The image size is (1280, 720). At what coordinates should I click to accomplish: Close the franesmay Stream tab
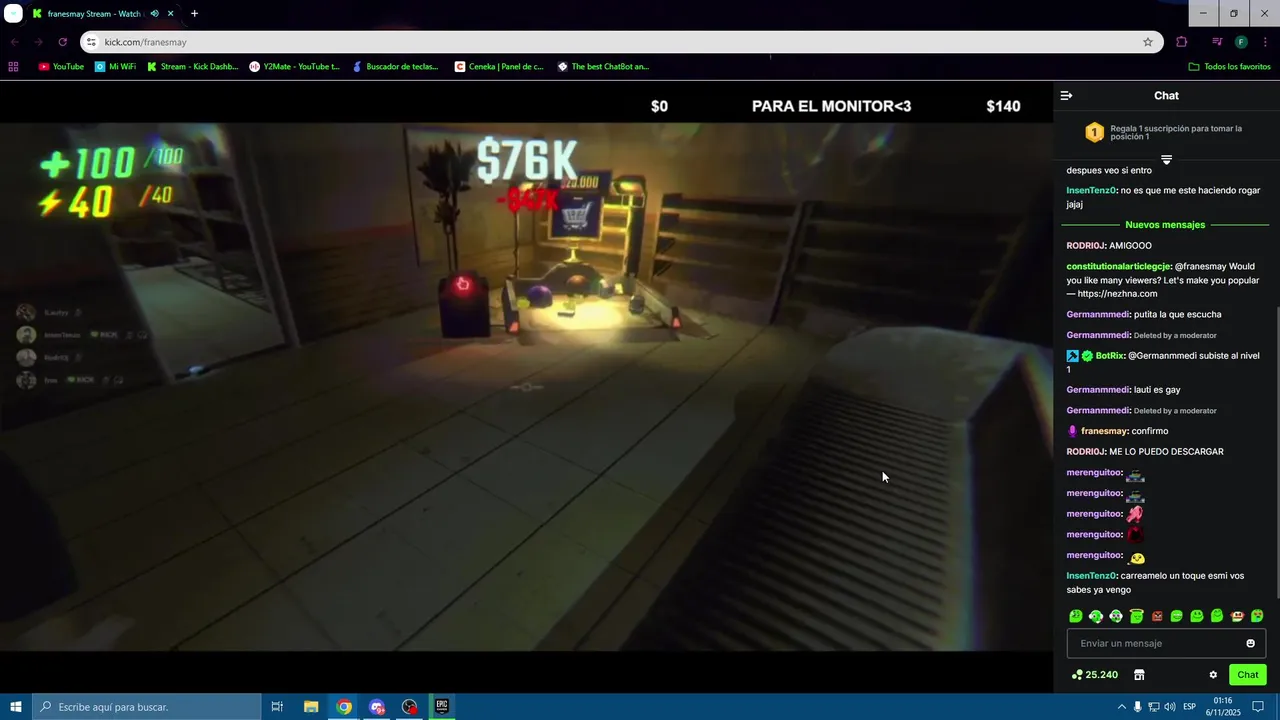170,14
